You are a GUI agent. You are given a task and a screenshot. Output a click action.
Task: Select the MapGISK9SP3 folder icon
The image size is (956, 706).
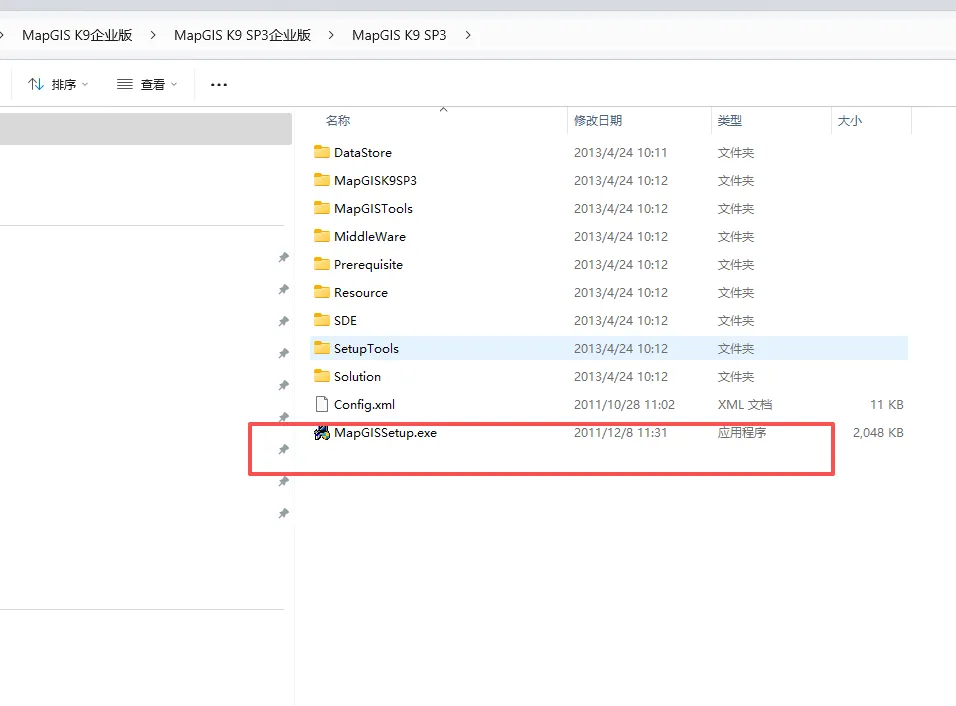point(321,180)
